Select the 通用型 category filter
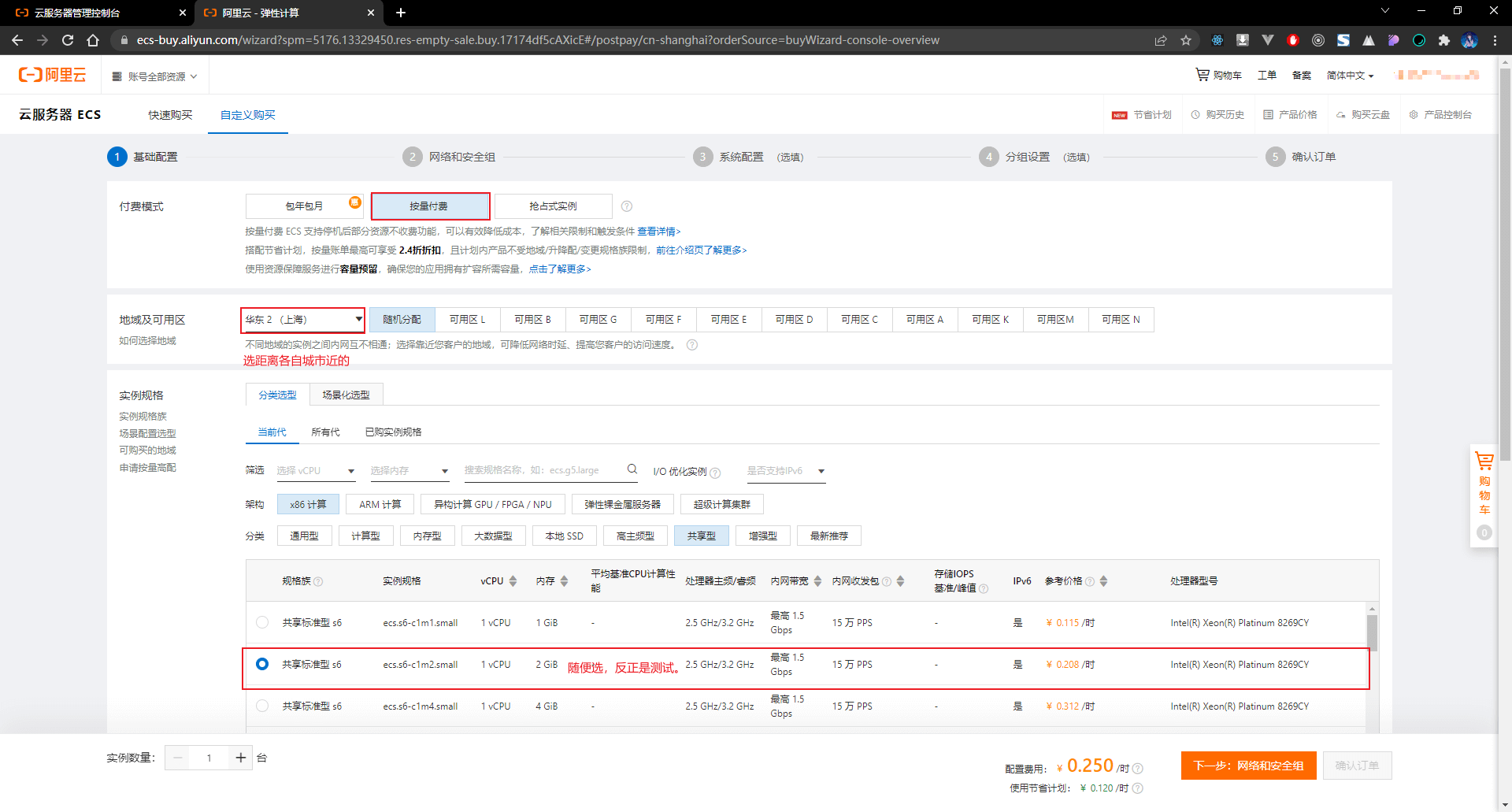 click(304, 536)
